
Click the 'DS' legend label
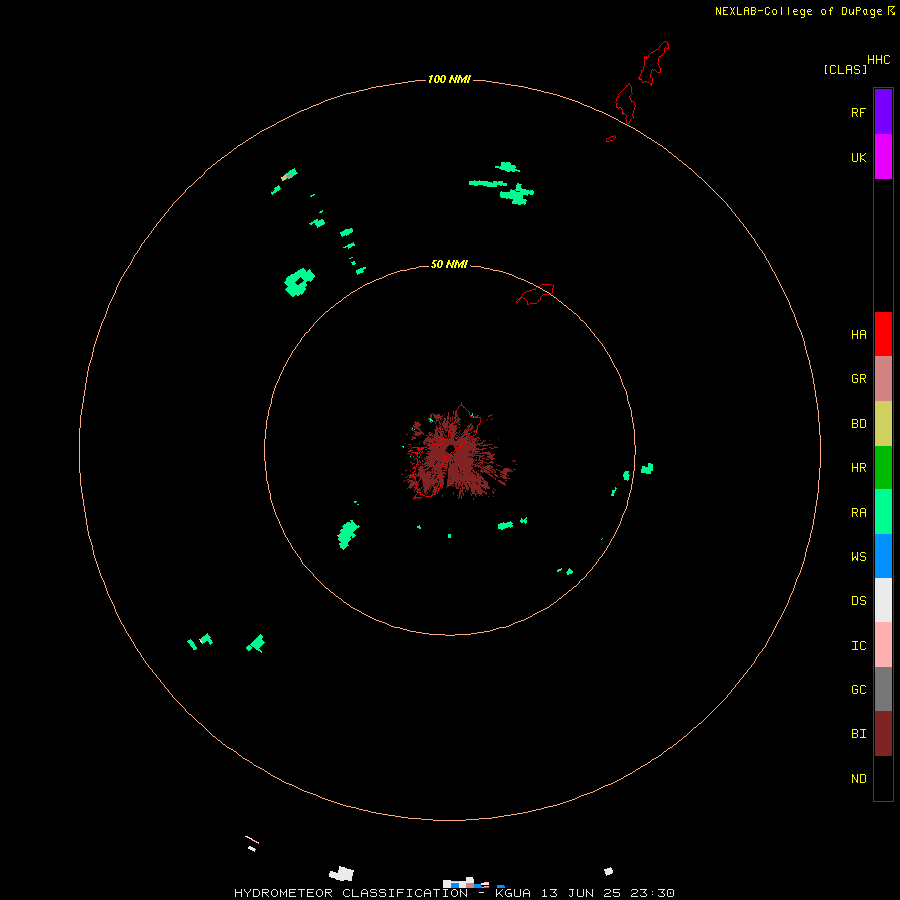click(x=858, y=600)
